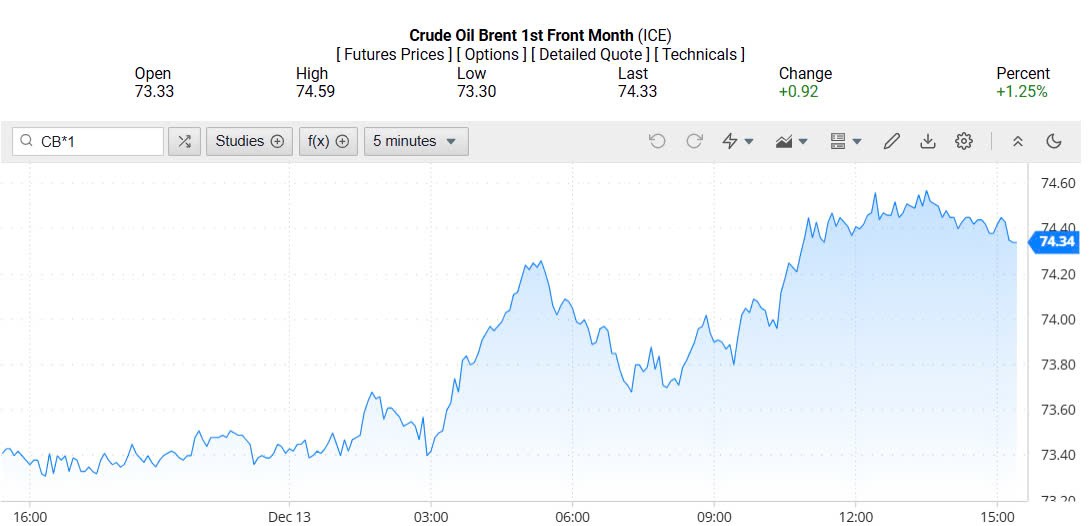Click the 74.34 current price marker
Screen dimensions: 1092x526
(1056, 241)
